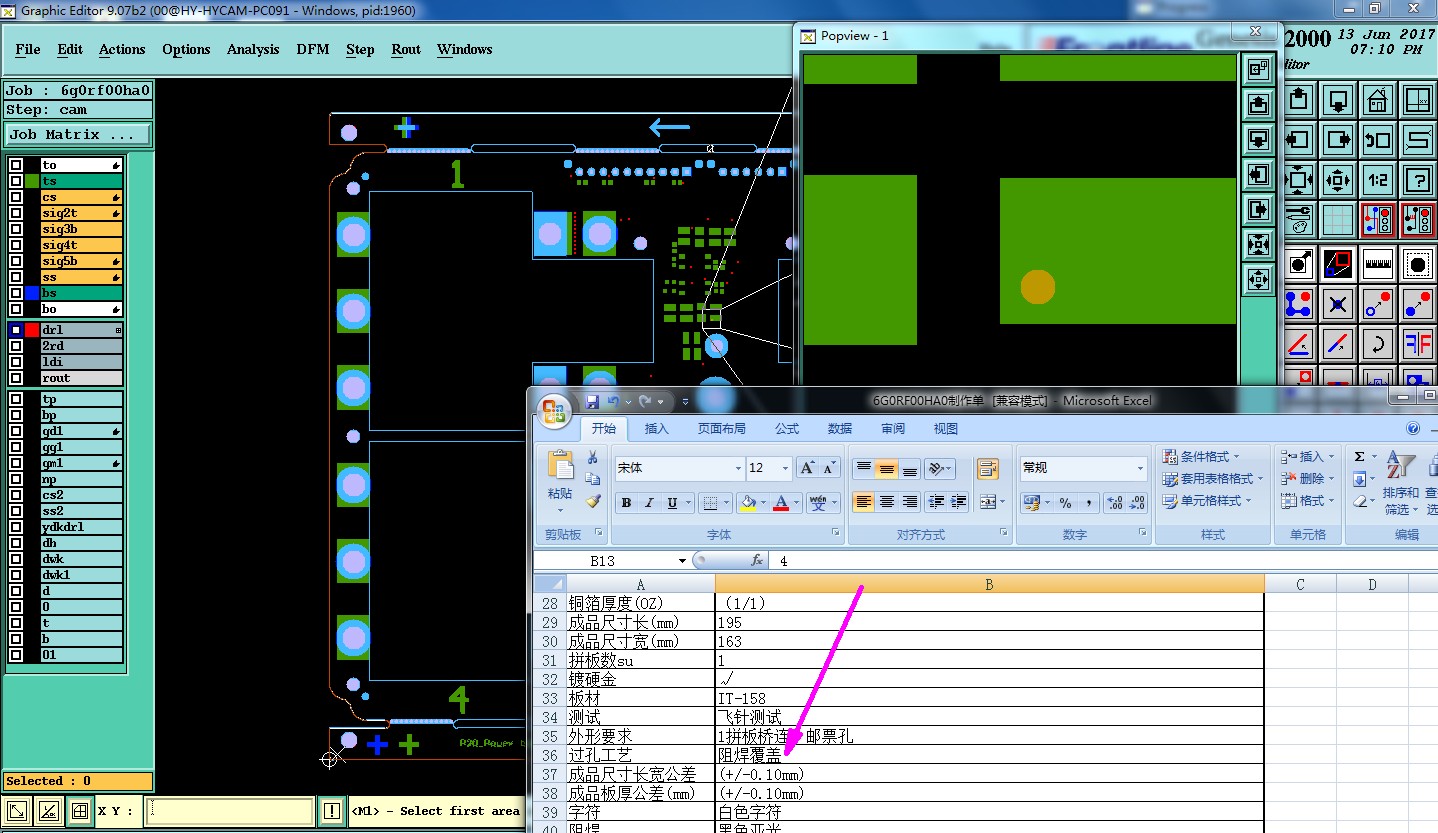The image size is (1438, 833).
Task: Click the pan-down icon in Popview sidebar
Action: coord(1259,138)
